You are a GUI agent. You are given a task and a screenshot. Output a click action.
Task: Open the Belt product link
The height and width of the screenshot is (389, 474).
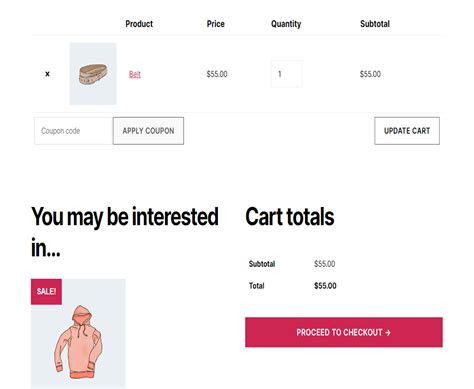[135, 74]
